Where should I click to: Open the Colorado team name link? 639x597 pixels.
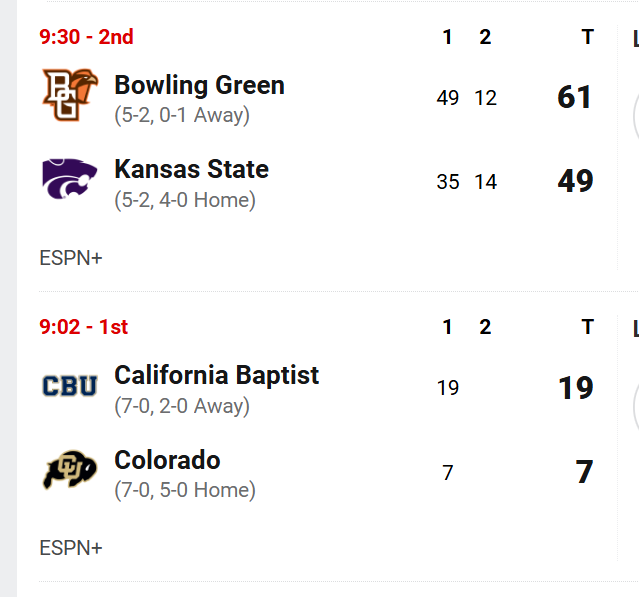[167, 460]
